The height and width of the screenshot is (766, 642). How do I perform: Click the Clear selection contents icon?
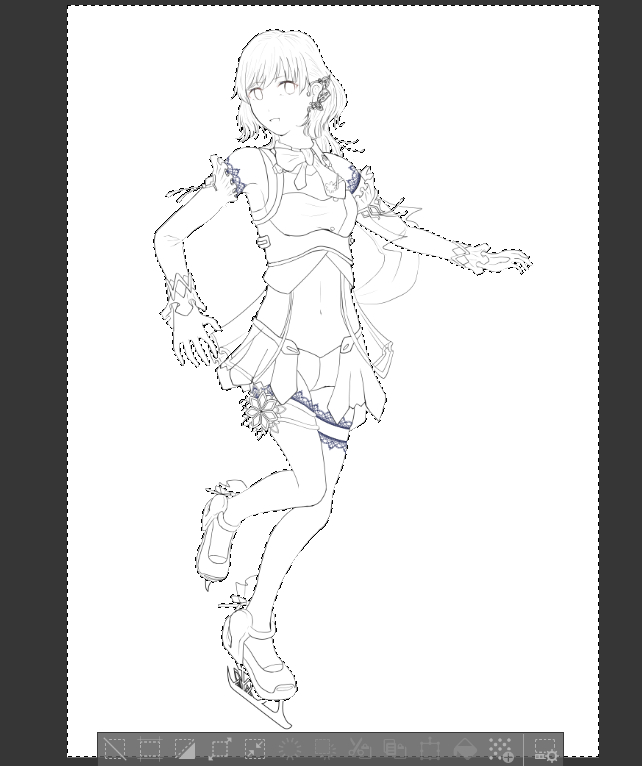coord(290,748)
